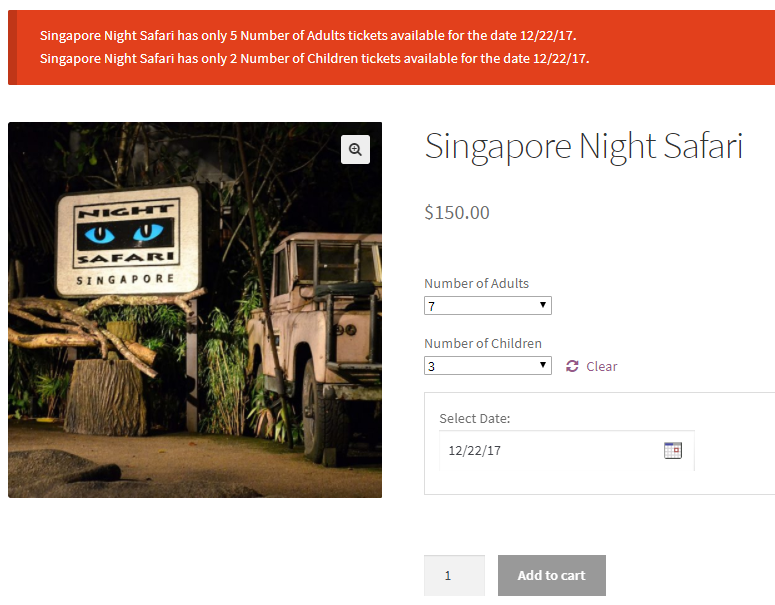Click the Adults tickets availability error message
The height and width of the screenshot is (605, 775).
pyautogui.click(x=308, y=36)
